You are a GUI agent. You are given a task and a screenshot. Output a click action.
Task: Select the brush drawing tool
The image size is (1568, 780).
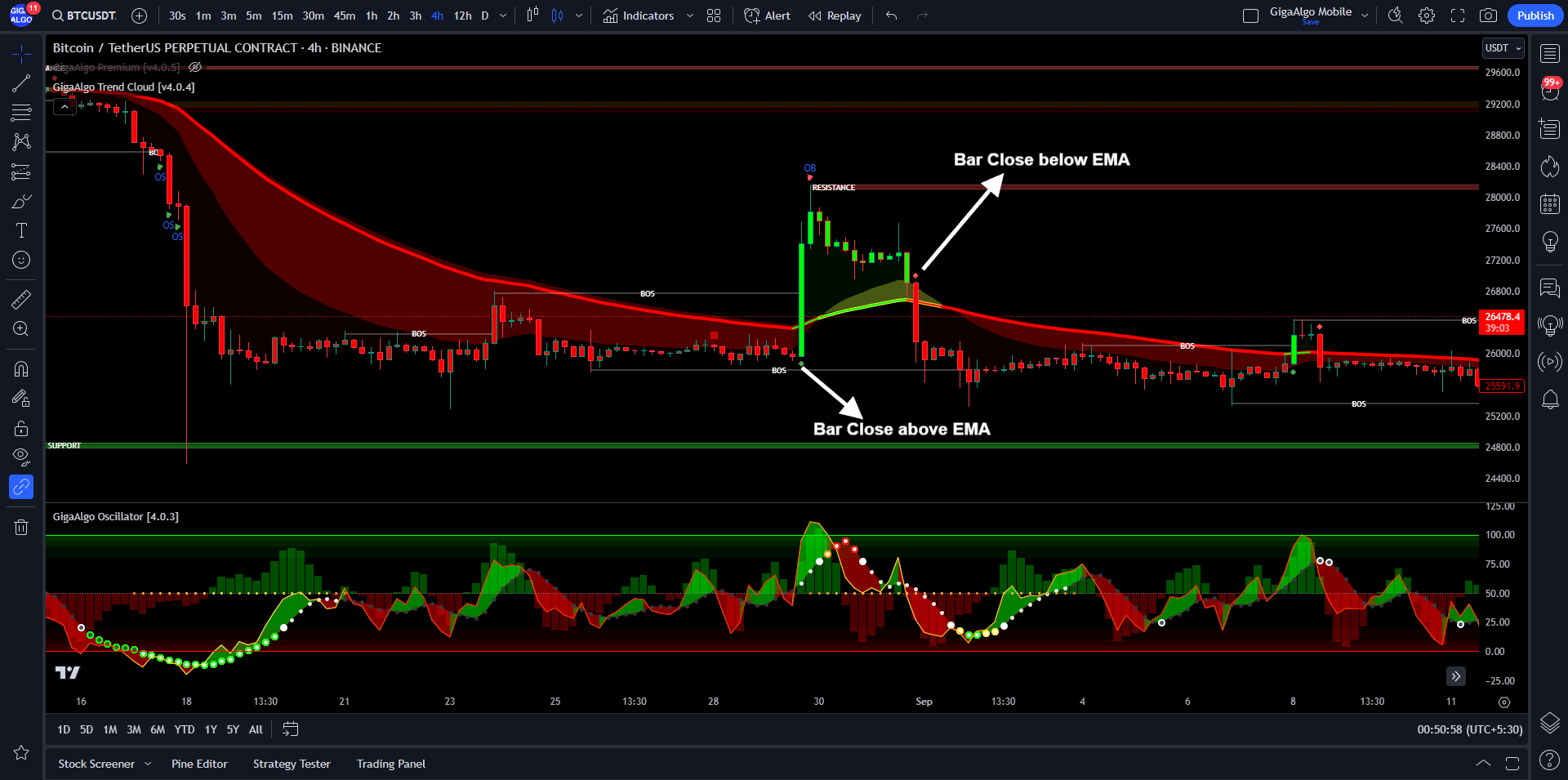tap(21, 201)
